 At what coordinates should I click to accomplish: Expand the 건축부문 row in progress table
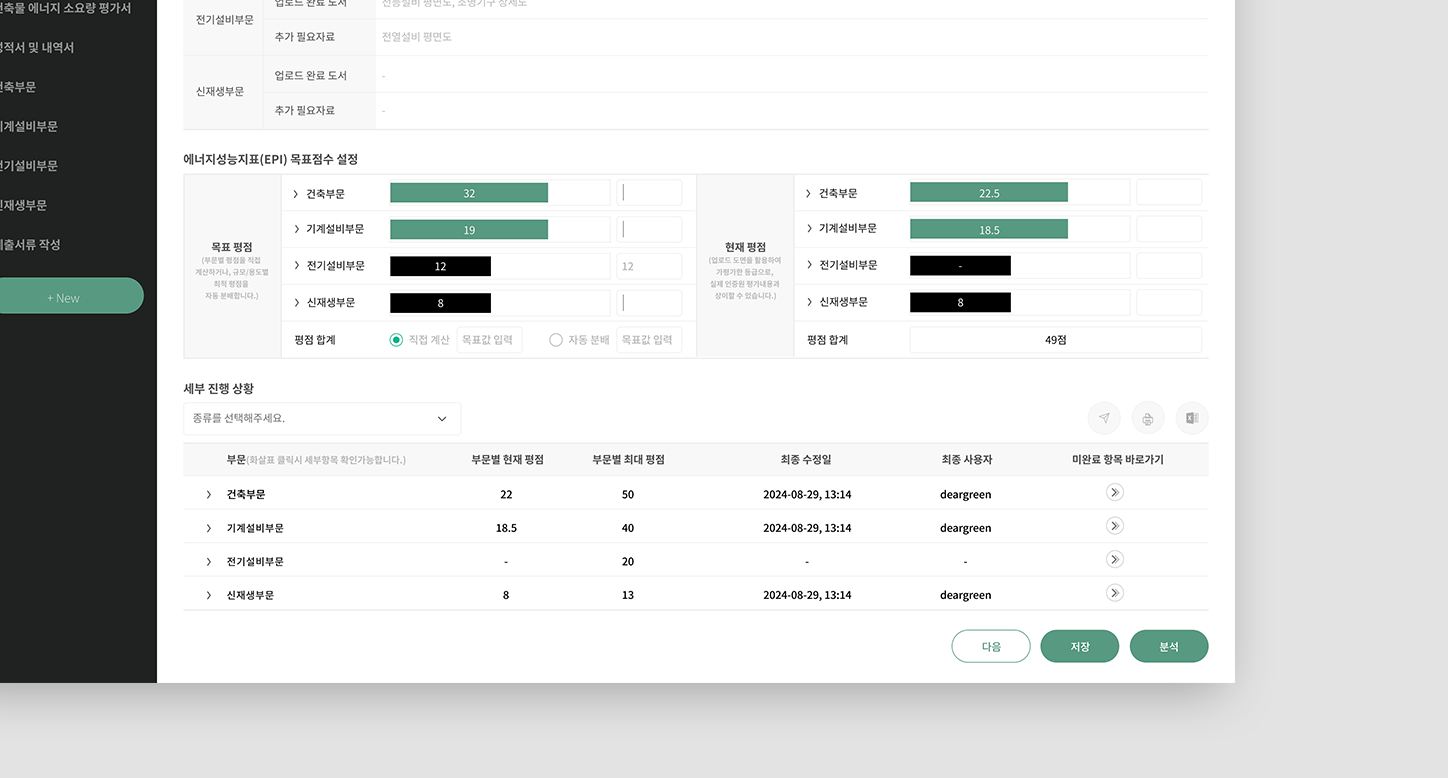[x=208, y=494]
